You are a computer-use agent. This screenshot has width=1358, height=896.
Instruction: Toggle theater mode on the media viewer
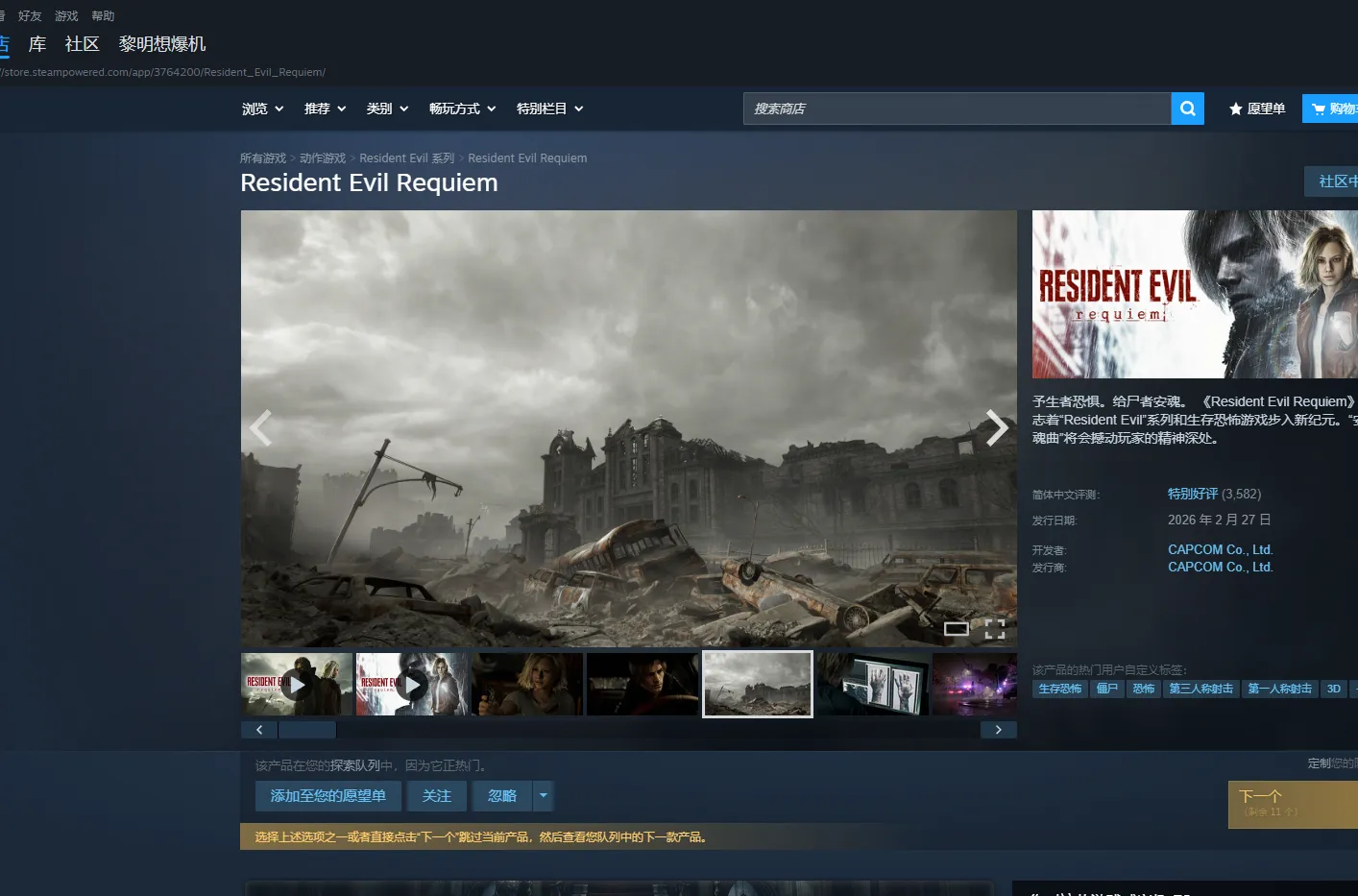coord(956,629)
